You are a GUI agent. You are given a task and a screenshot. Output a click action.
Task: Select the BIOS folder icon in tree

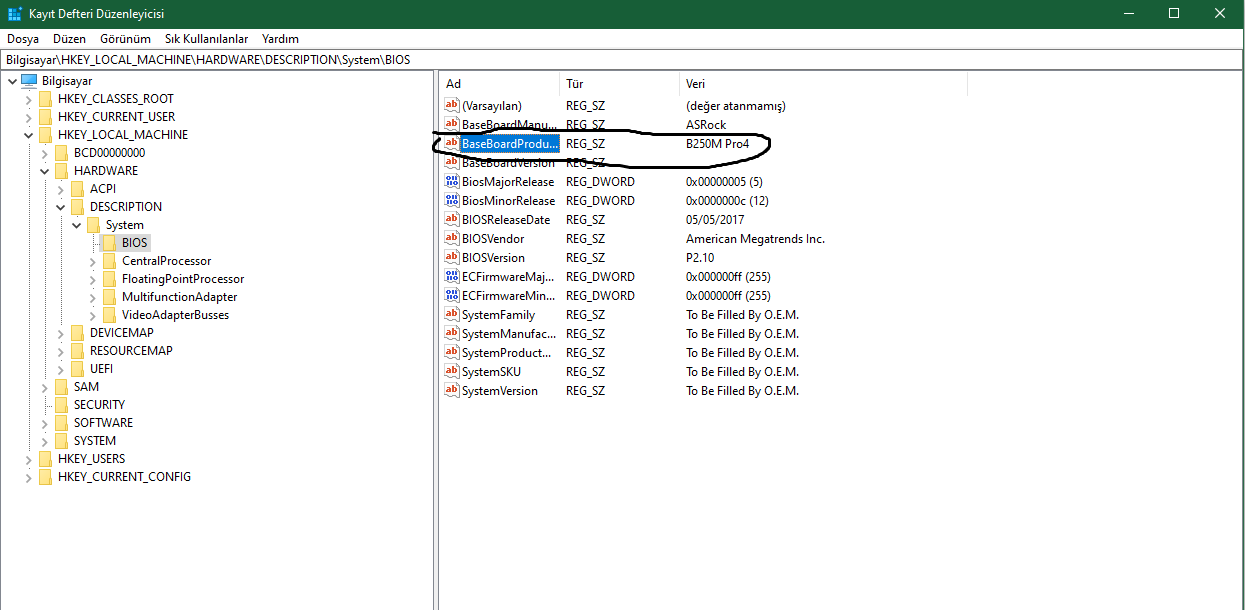(x=110, y=243)
